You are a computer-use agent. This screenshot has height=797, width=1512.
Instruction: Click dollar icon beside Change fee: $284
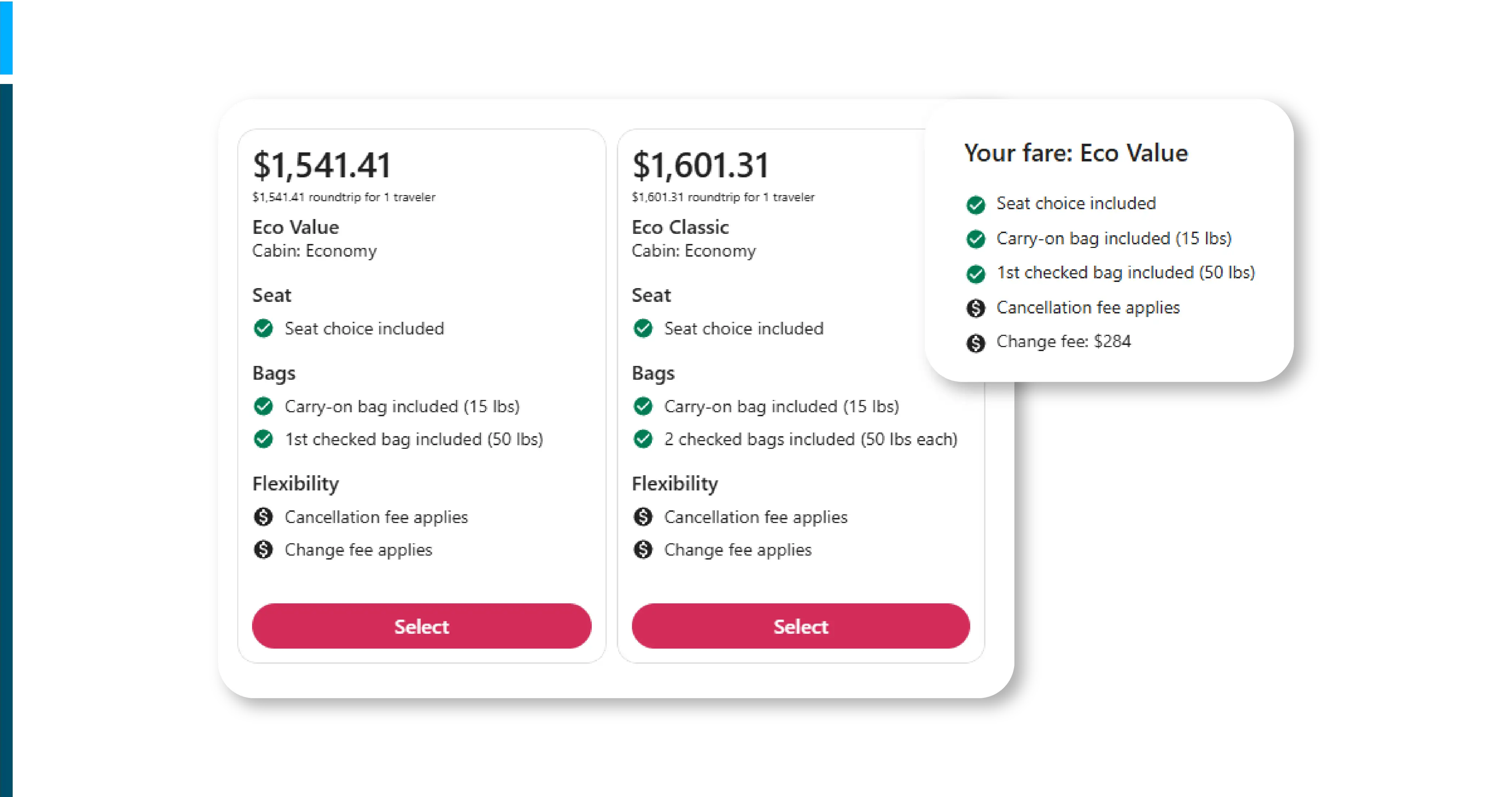(976, 342)
